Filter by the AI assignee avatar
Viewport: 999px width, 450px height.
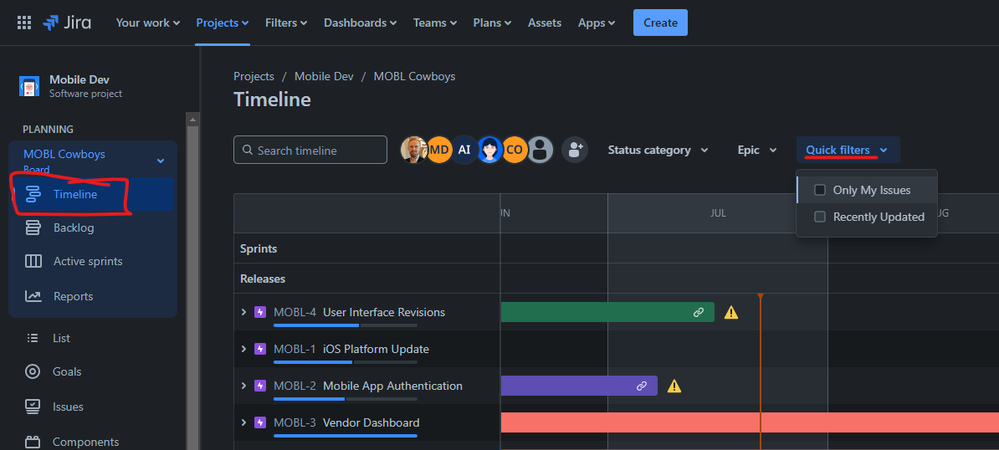464,150
